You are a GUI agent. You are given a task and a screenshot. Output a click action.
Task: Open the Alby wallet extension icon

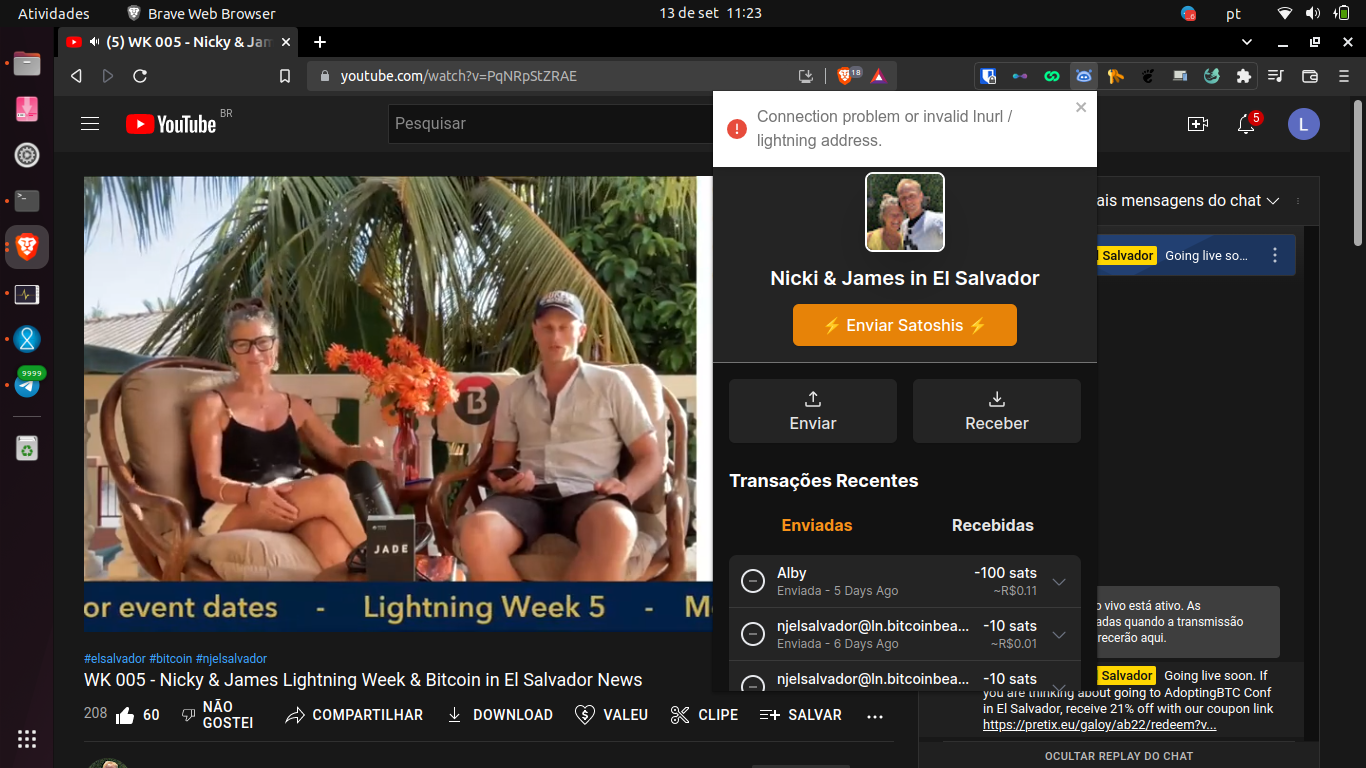1084,75
